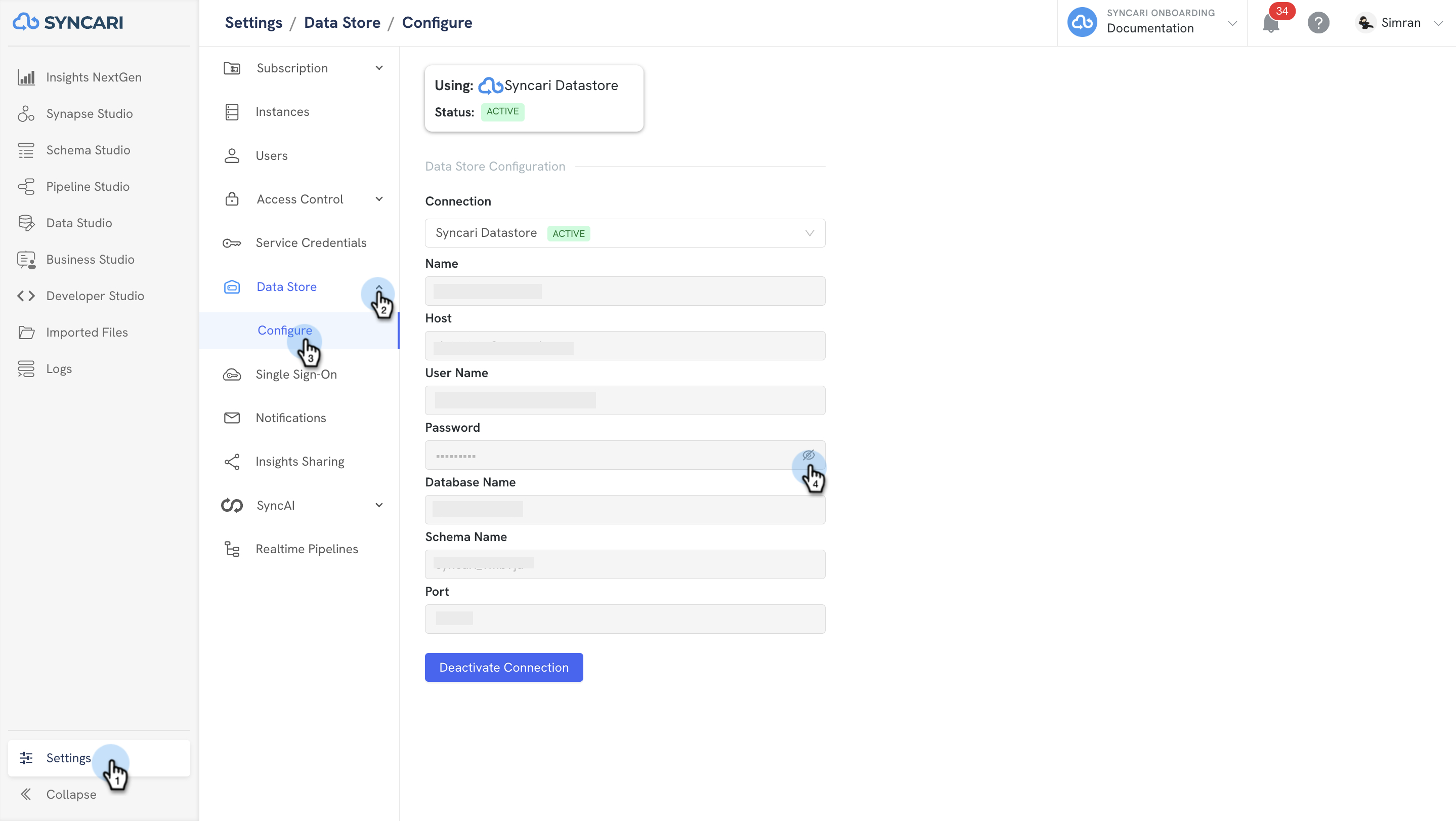This screenshot has height=821, width=1456.
Task: Click the Synapse Studio icon
Action: 26,114
